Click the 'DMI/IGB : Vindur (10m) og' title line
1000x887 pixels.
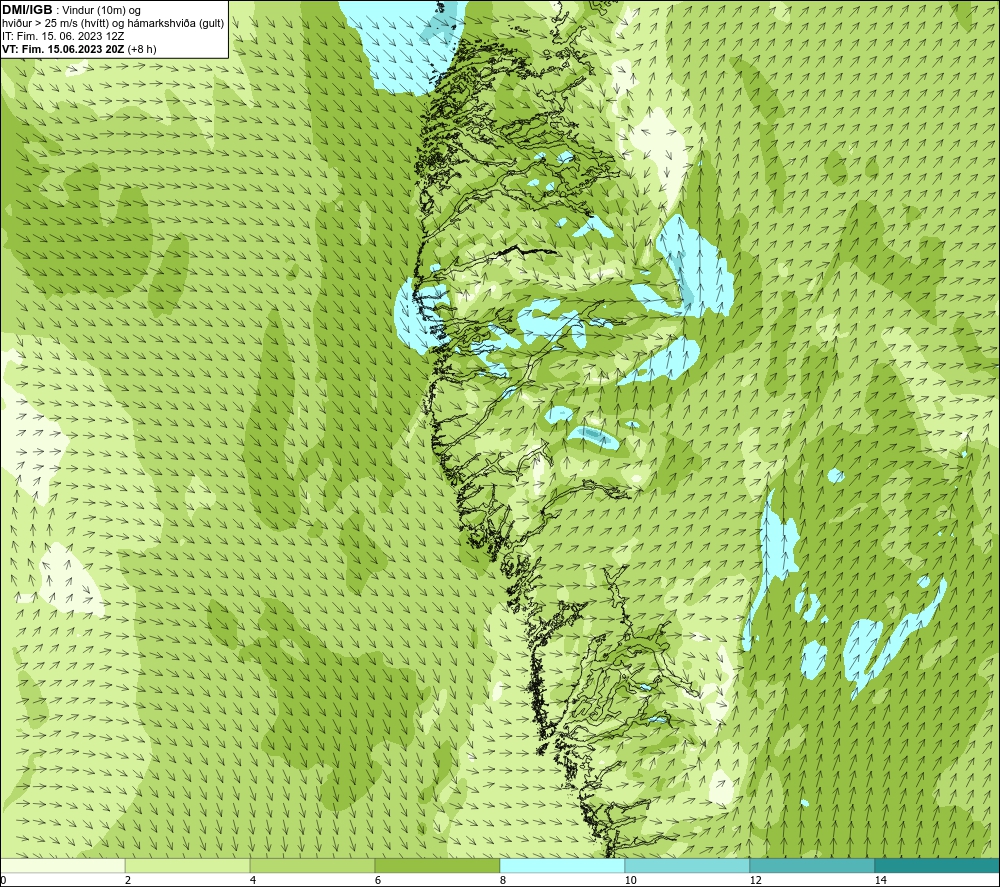pos(72,10)
